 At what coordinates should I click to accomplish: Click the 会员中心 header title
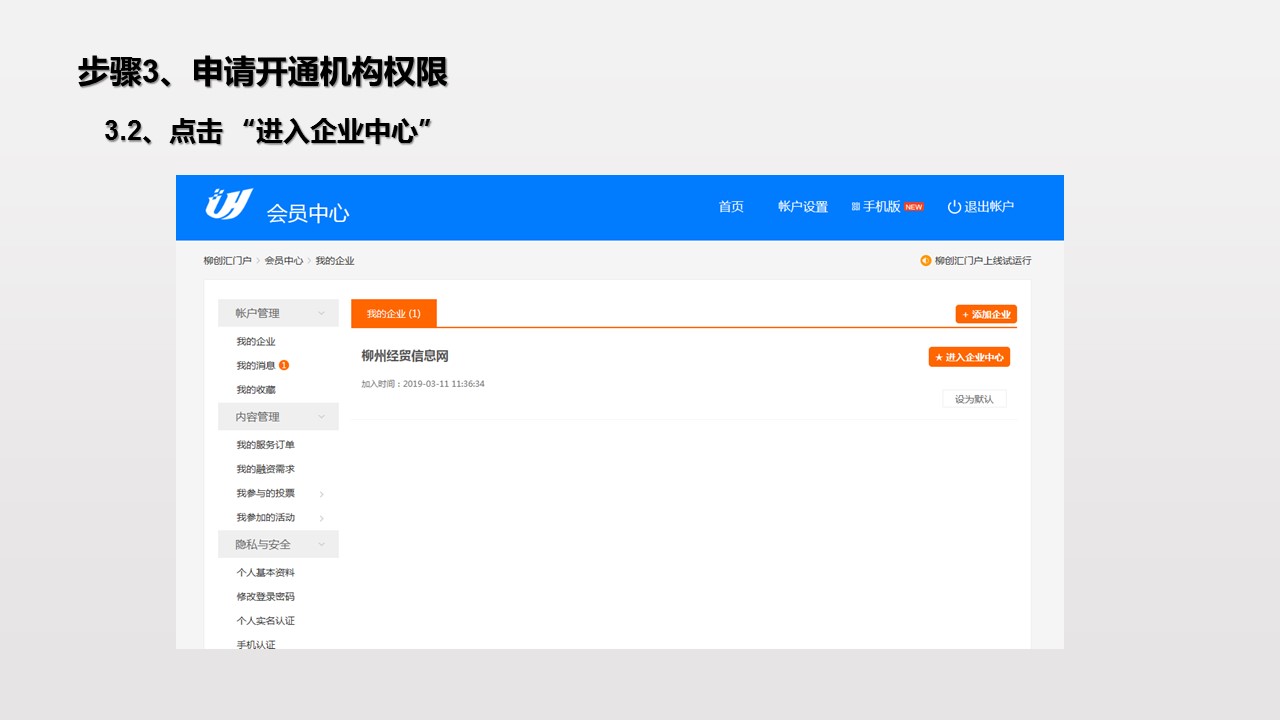tap(308, 213)
